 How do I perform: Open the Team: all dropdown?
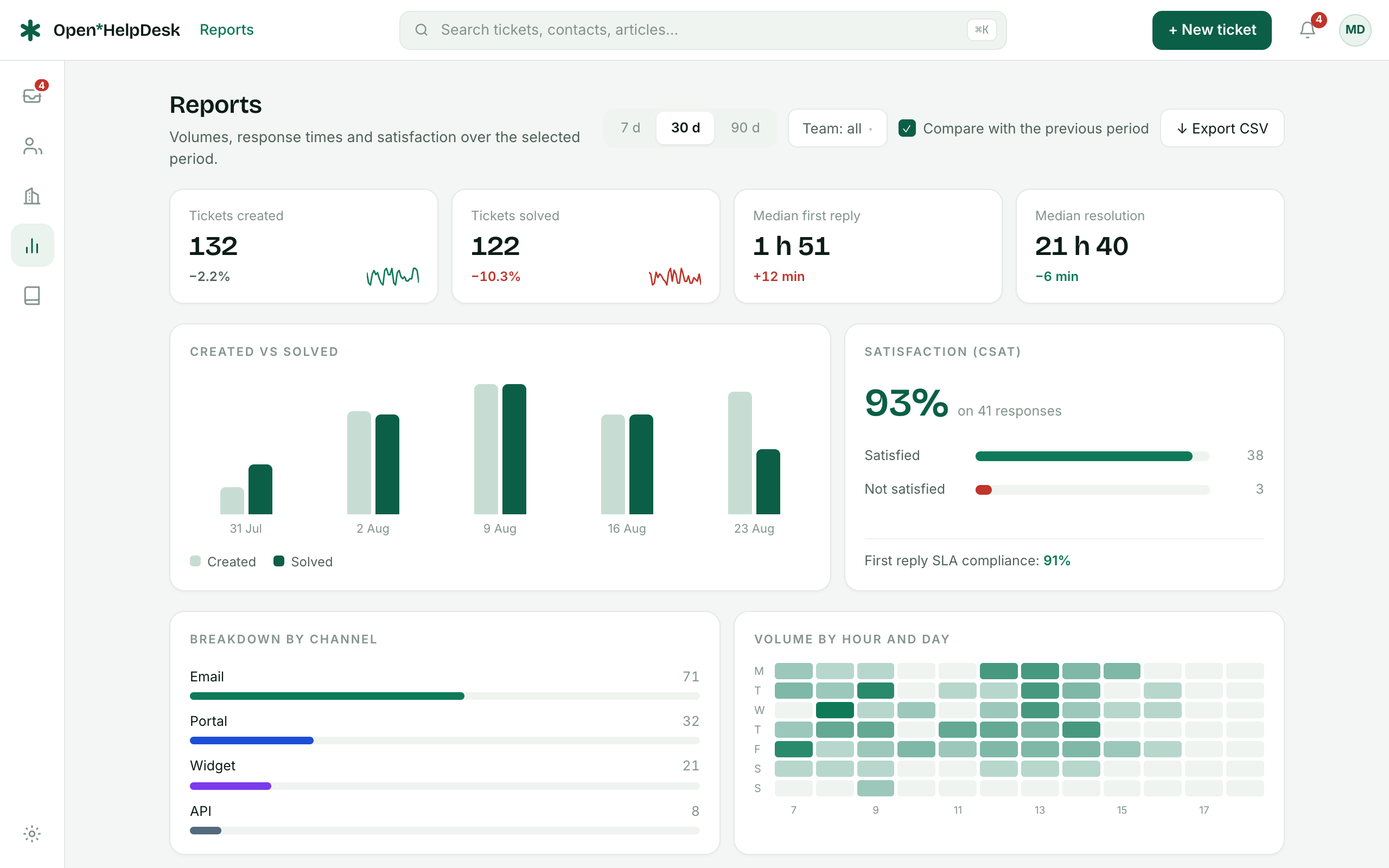(837, 128)
